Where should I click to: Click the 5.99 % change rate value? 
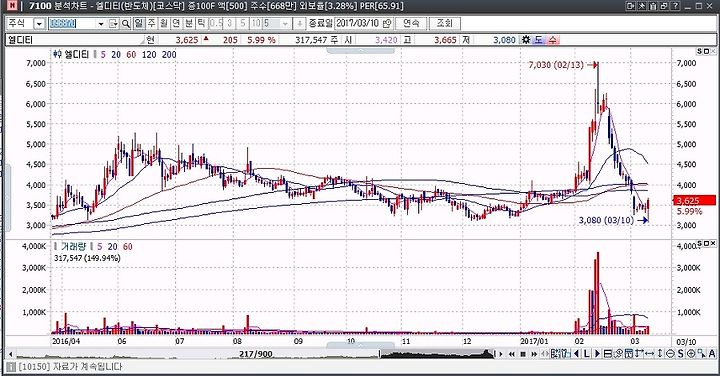(261, 40)
